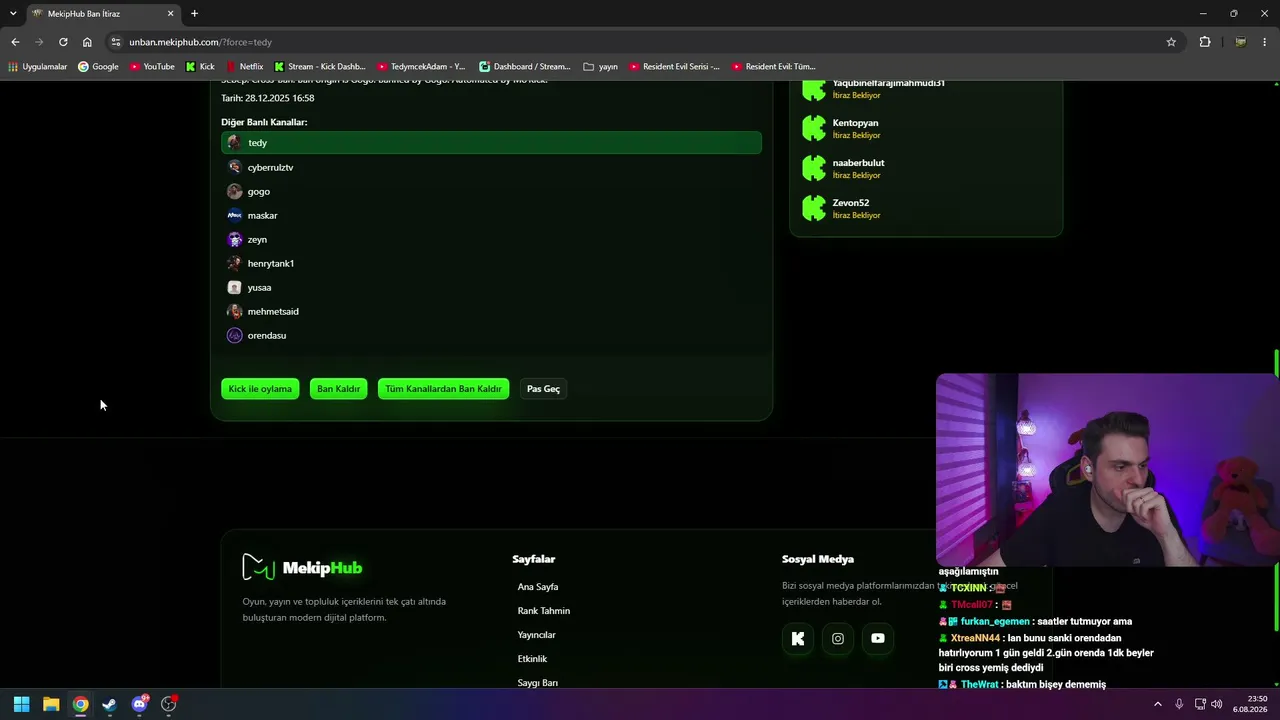
Task: Open the Google bookmark
Action: (x=98, y=67)
